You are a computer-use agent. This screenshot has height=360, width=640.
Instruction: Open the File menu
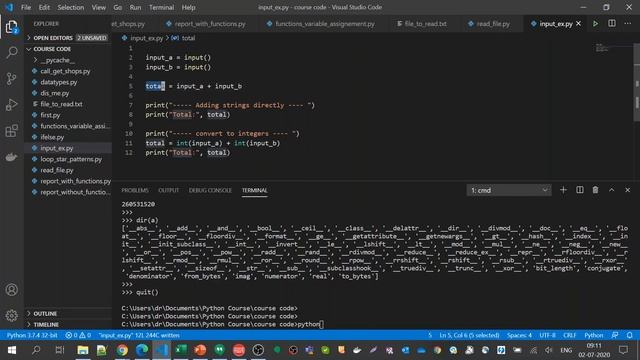click(x=26, y=7)
